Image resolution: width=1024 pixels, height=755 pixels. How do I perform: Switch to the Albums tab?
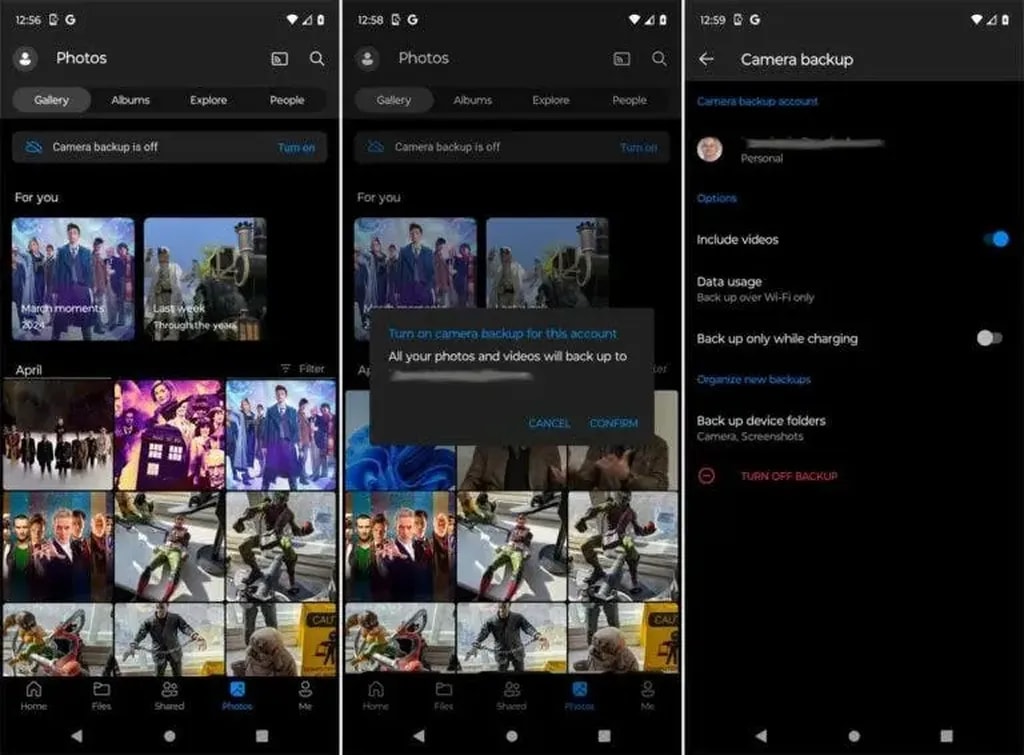[x=130, y=100]
